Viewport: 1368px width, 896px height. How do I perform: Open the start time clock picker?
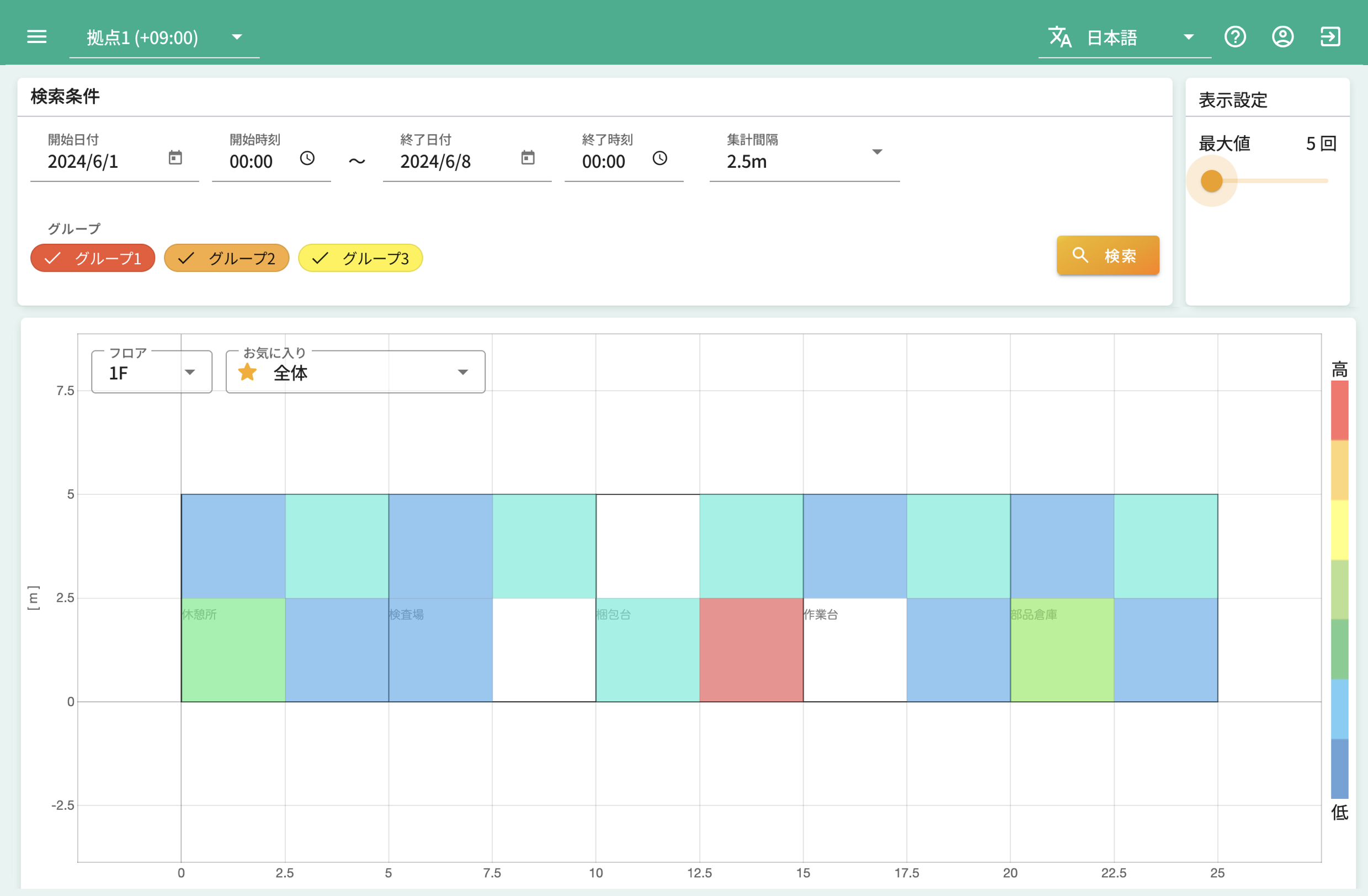[307, 158]
